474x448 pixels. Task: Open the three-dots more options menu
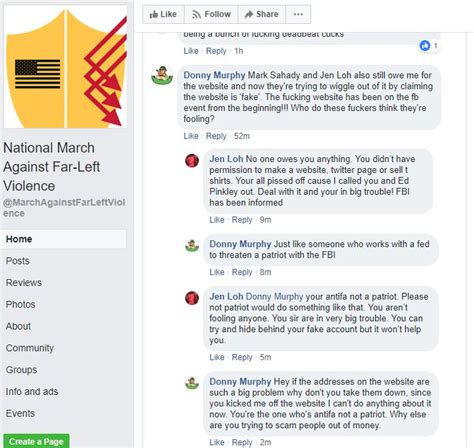tap(298, 14)
